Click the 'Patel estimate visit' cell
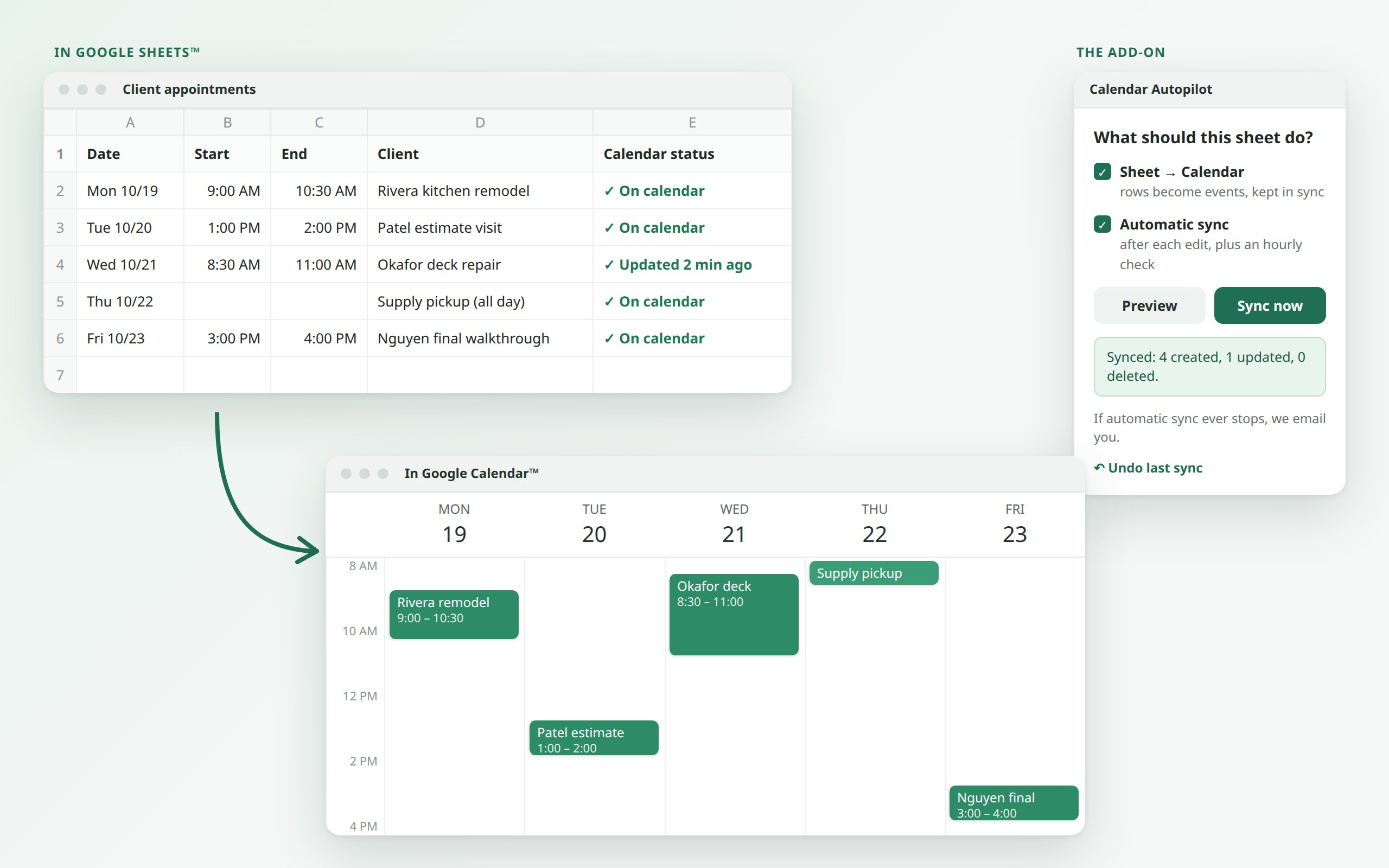Image resolution: width=1389 pixels, height=868 pixels. coord(480,227)
